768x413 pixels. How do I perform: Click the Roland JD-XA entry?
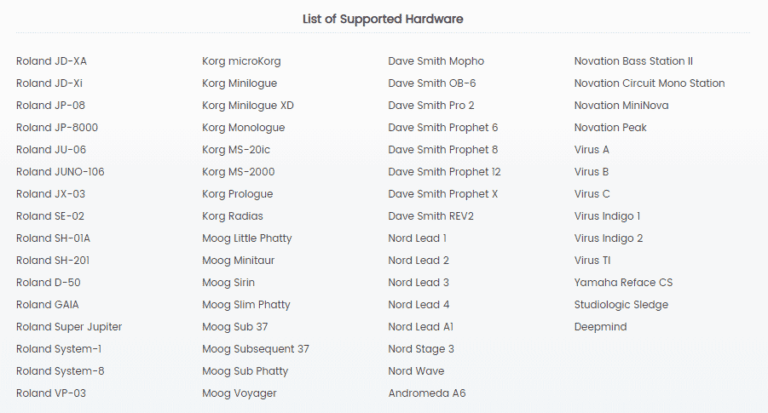(51, 61)
